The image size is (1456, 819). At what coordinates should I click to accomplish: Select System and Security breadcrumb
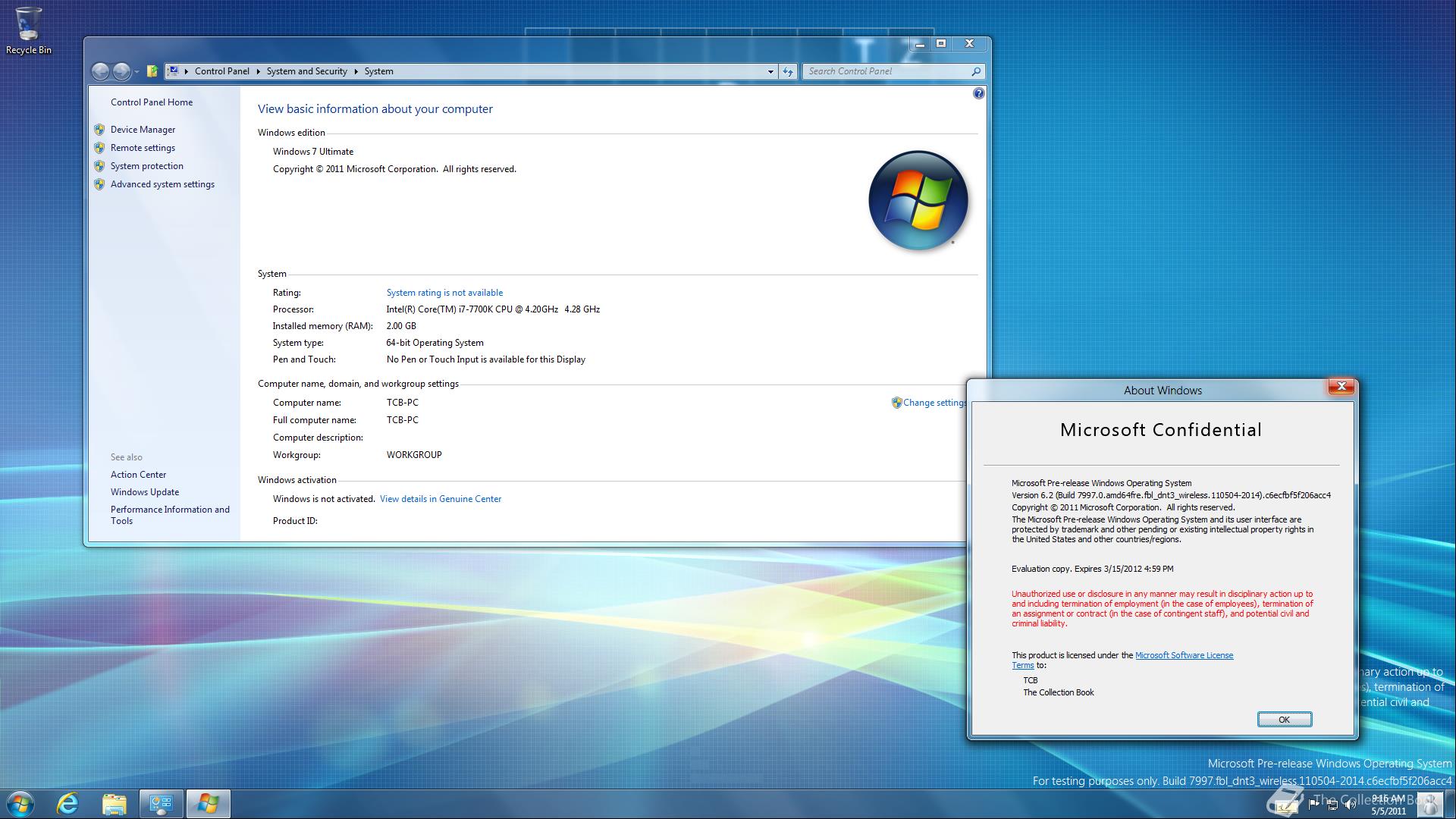coord(306,71)
